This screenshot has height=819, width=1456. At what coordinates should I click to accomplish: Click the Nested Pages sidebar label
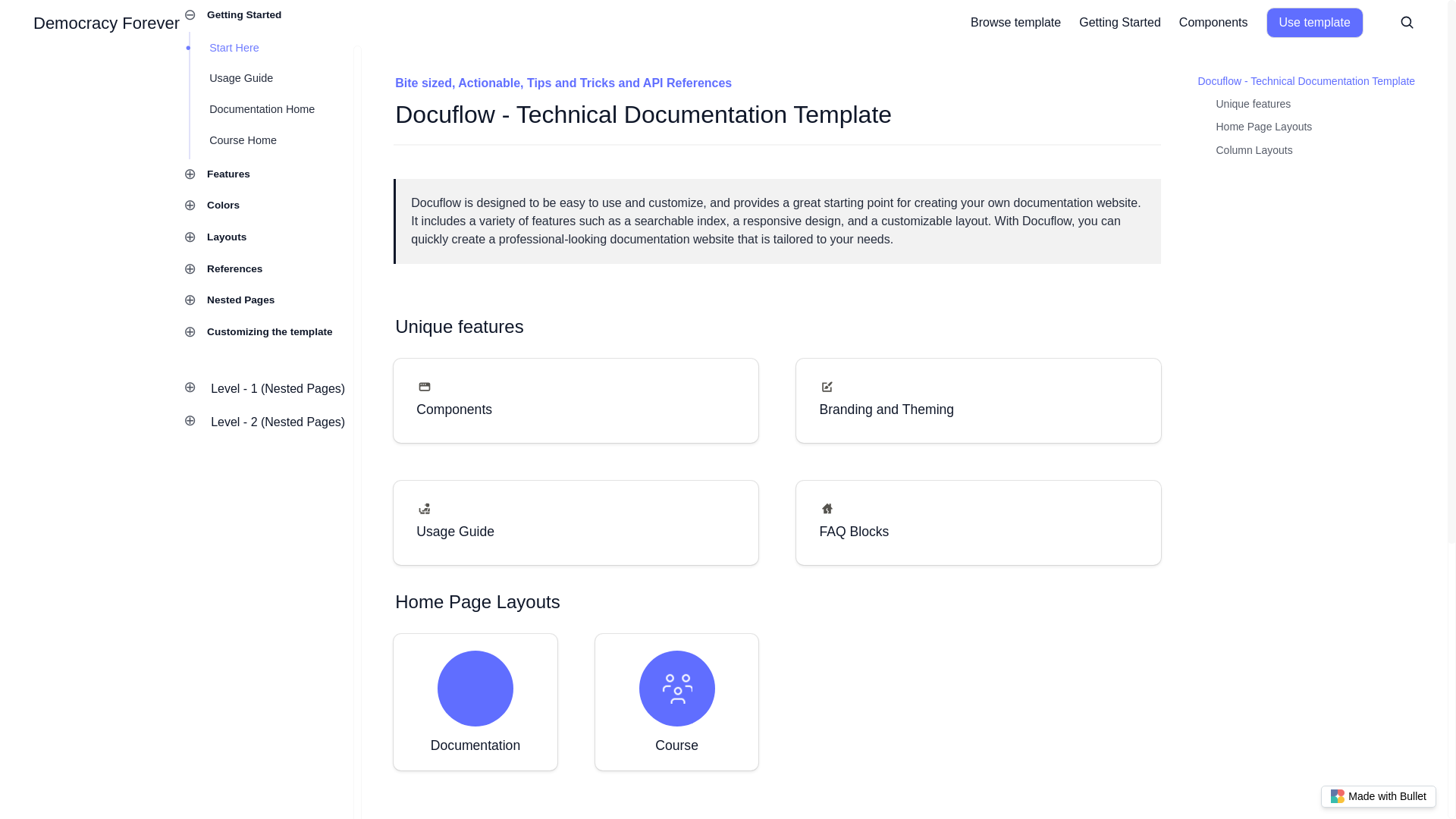click(x=240, y=300)
